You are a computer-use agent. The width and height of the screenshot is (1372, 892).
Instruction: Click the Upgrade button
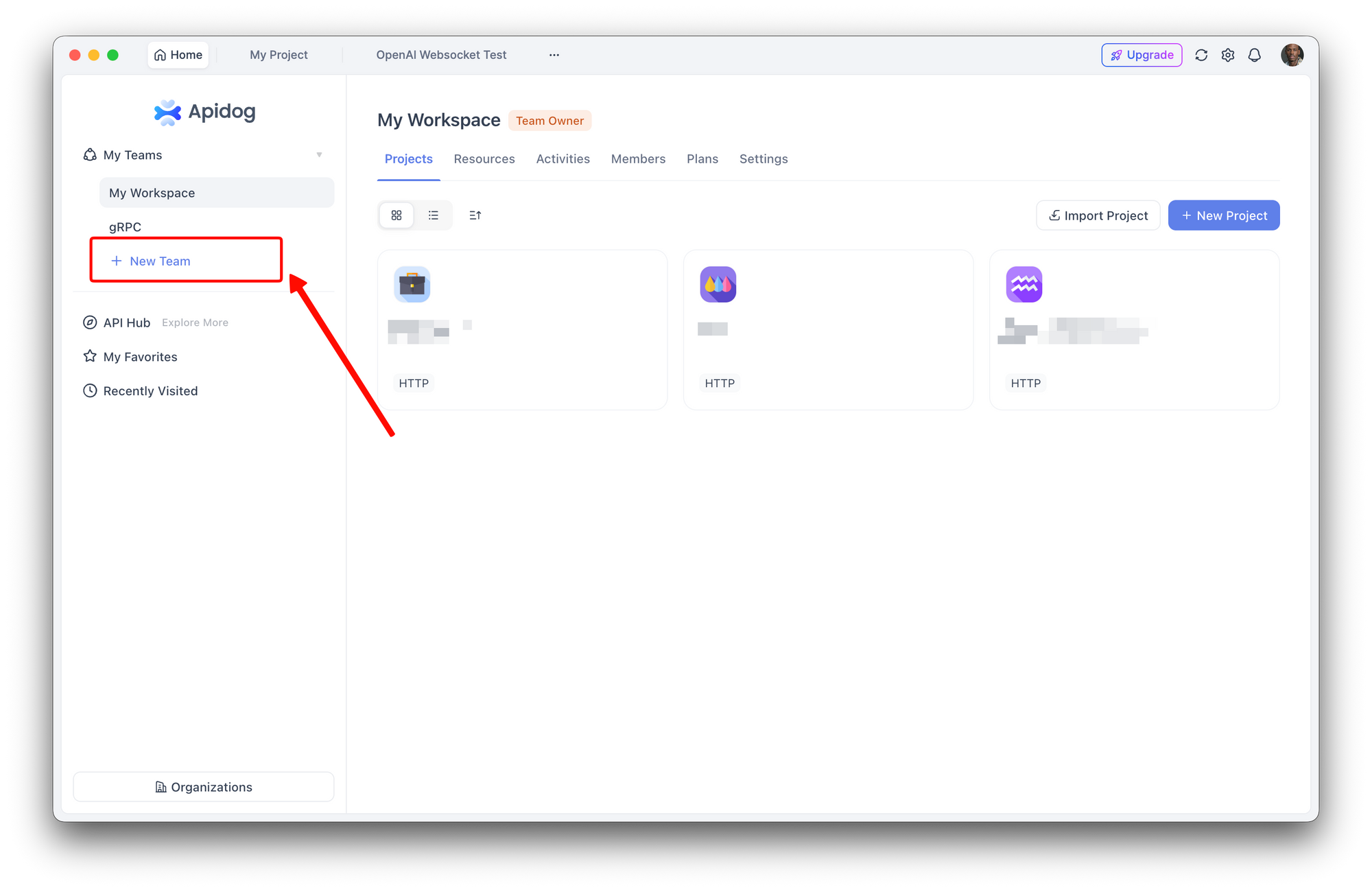pos(1142,55)
